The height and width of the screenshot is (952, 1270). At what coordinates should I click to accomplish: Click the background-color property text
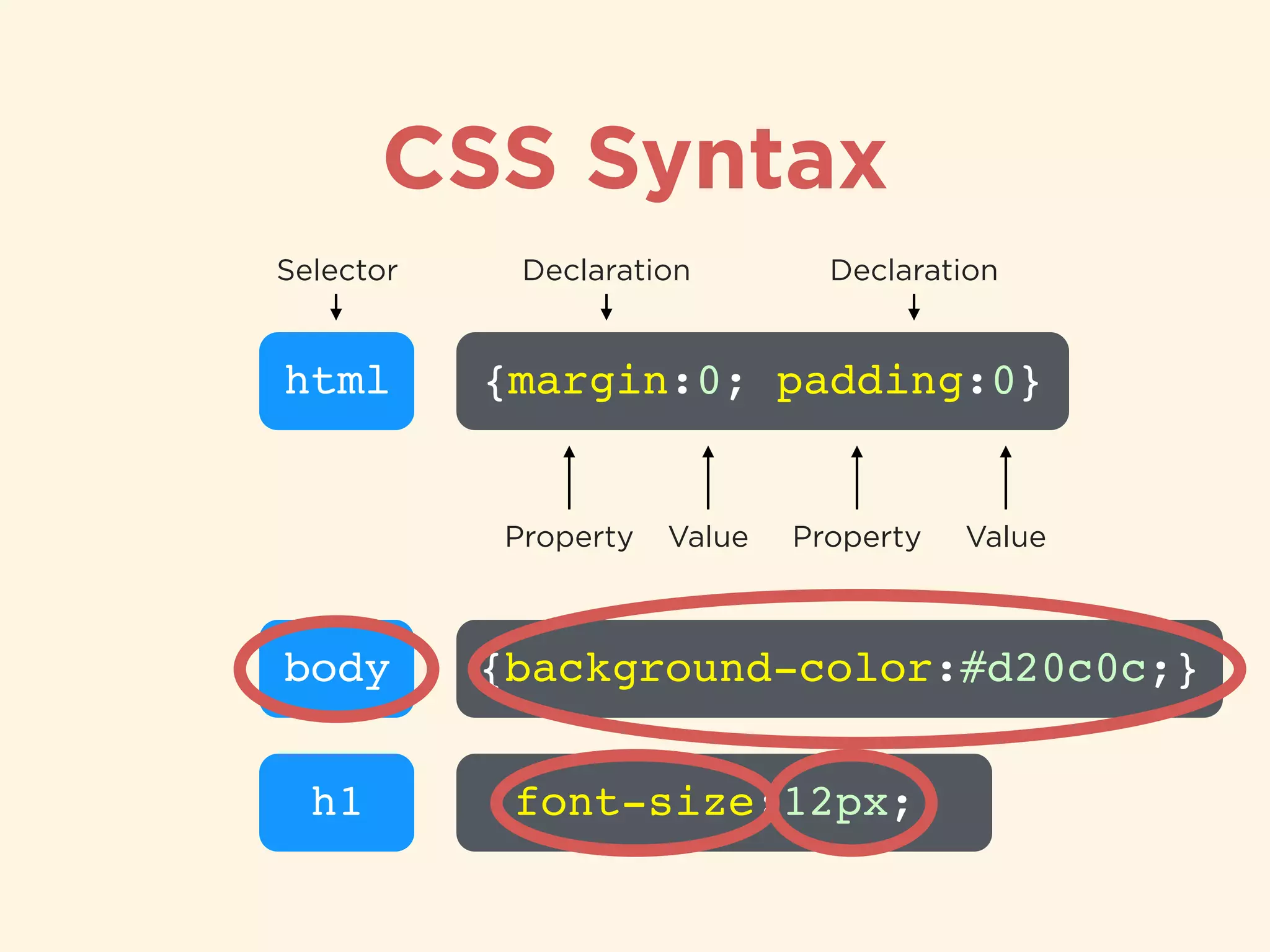719,668
